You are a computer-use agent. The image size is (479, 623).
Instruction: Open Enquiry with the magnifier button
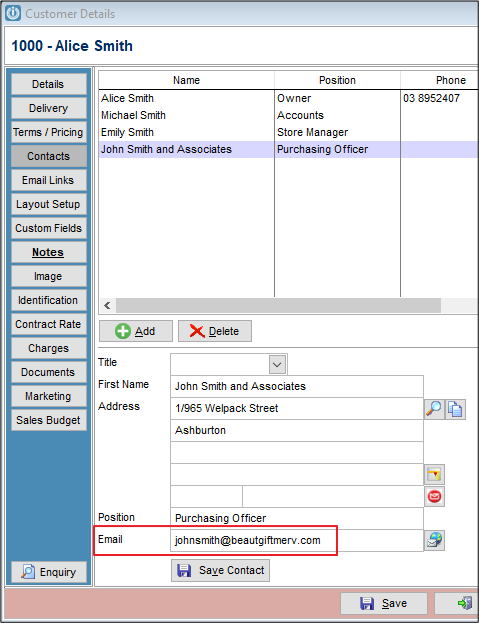pyautogui.click(x=49, y=572)
